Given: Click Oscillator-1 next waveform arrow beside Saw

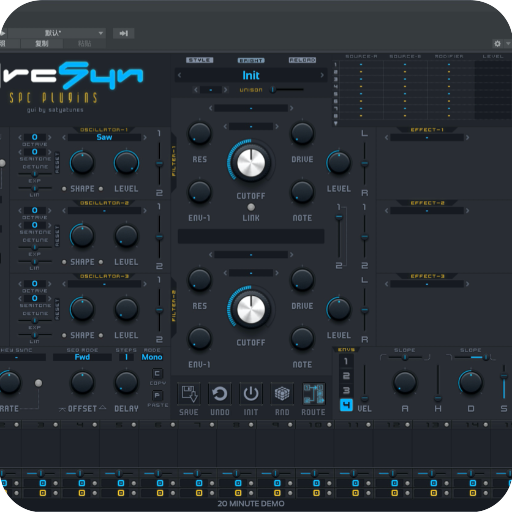Looking at the screenshot, I should pyautogui.click(x=145, y=137).
